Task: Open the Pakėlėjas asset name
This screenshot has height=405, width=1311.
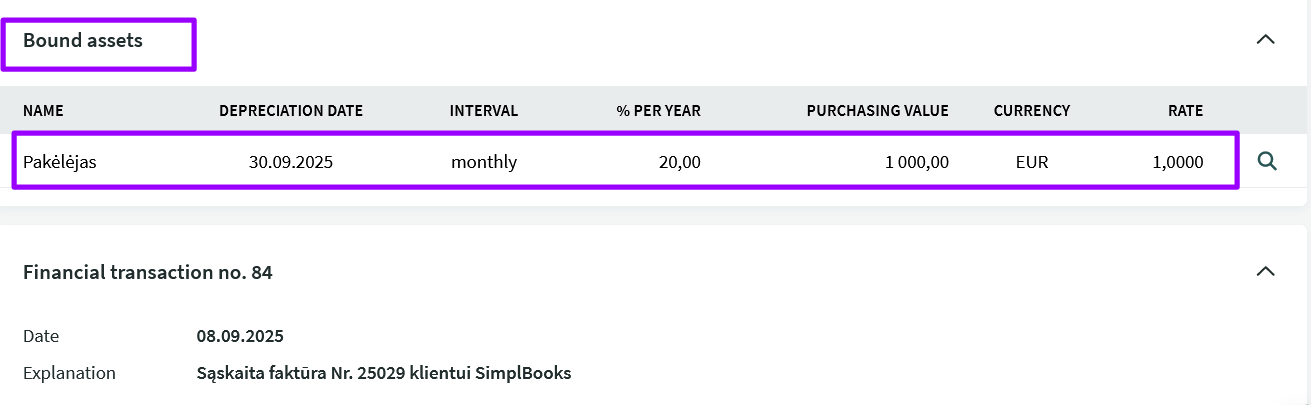Action: (x=60, y=161)
